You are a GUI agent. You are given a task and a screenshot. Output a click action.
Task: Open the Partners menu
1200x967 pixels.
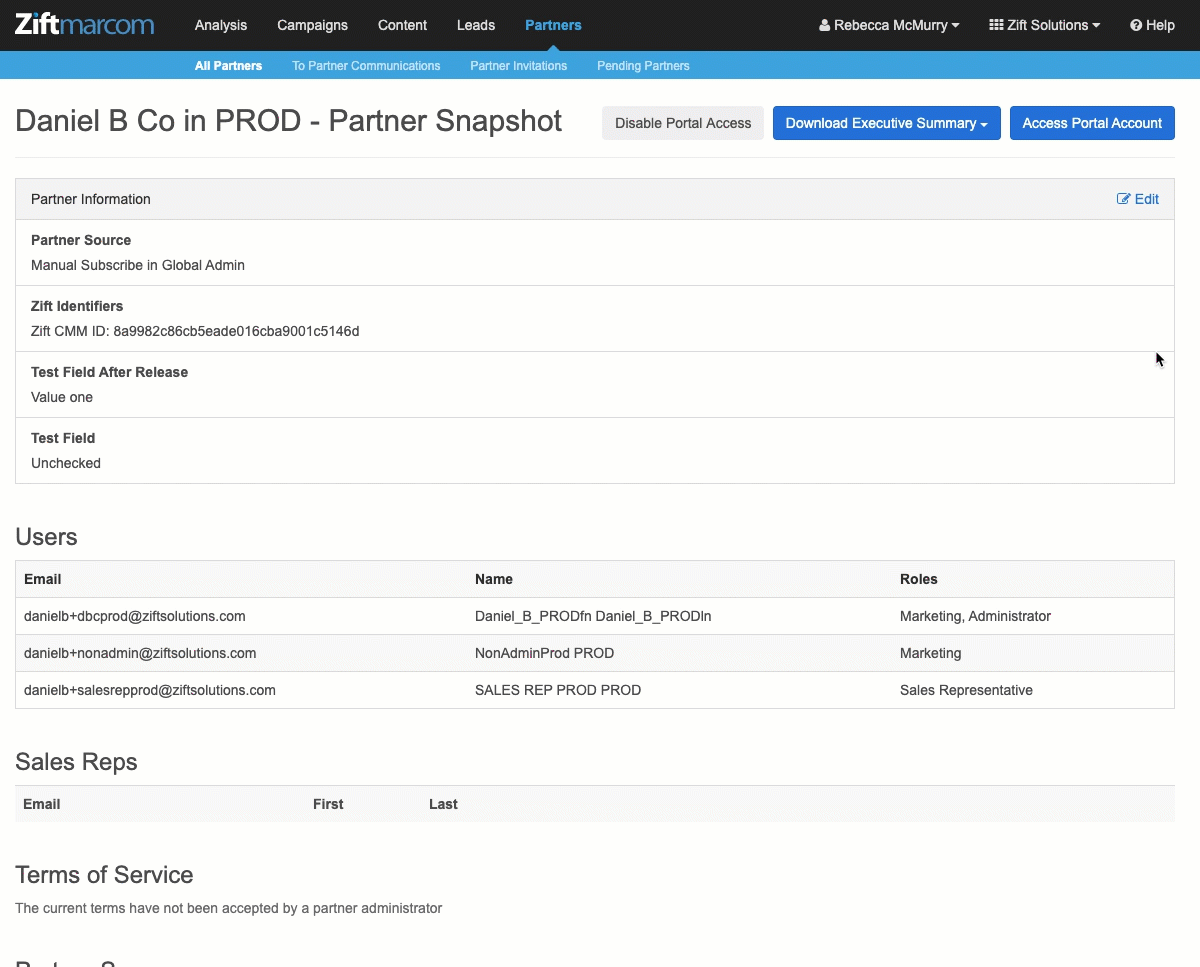click(x=553, y=25)
